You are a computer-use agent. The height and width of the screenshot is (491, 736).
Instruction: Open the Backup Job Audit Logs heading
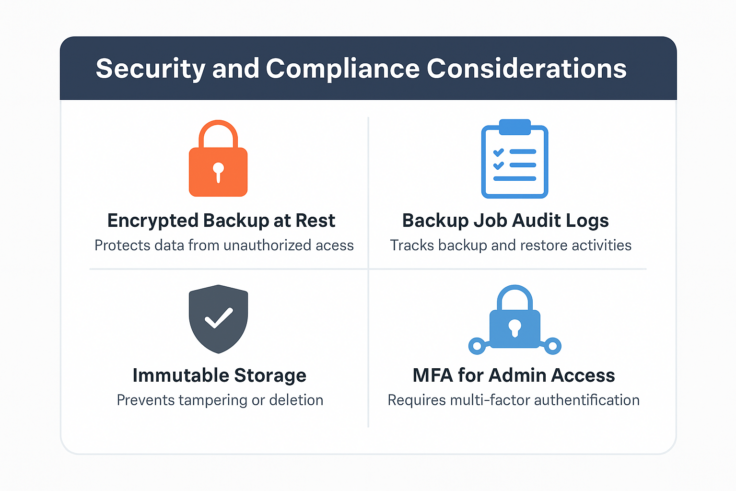(505, 220)
